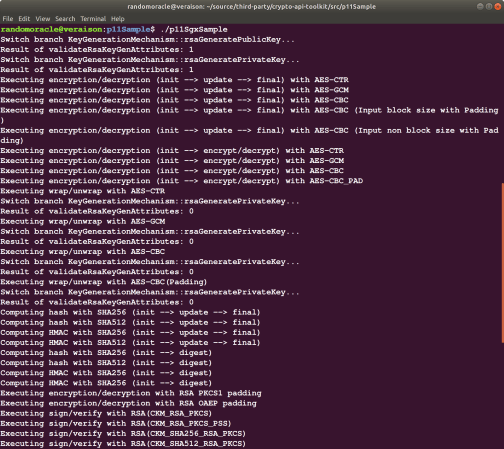Click 'Executing wrap/unwrap with AES-CTR'
504x449 pixels.
tap(83, 191)
